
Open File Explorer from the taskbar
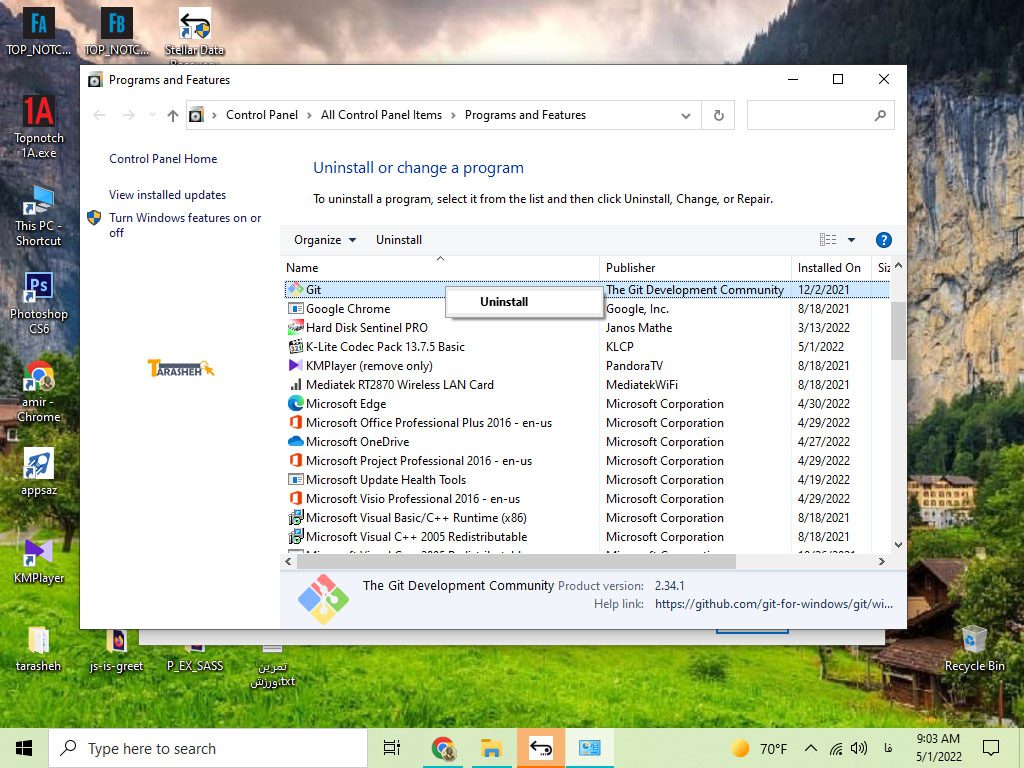pyautogui.click(x=491, y=748)
